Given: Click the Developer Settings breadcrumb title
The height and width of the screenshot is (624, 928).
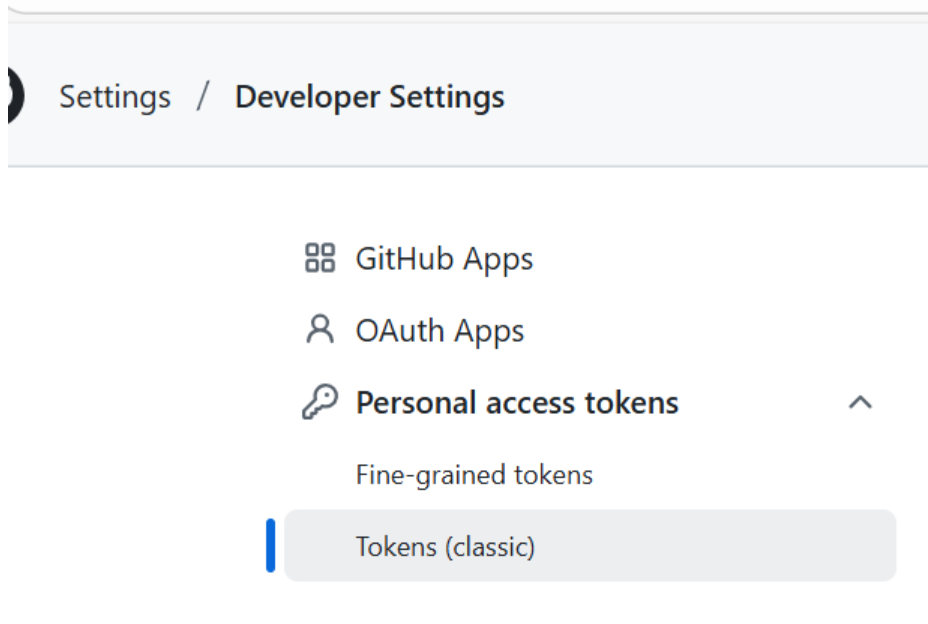Looking at the screenshot, I should pos(370,97).
